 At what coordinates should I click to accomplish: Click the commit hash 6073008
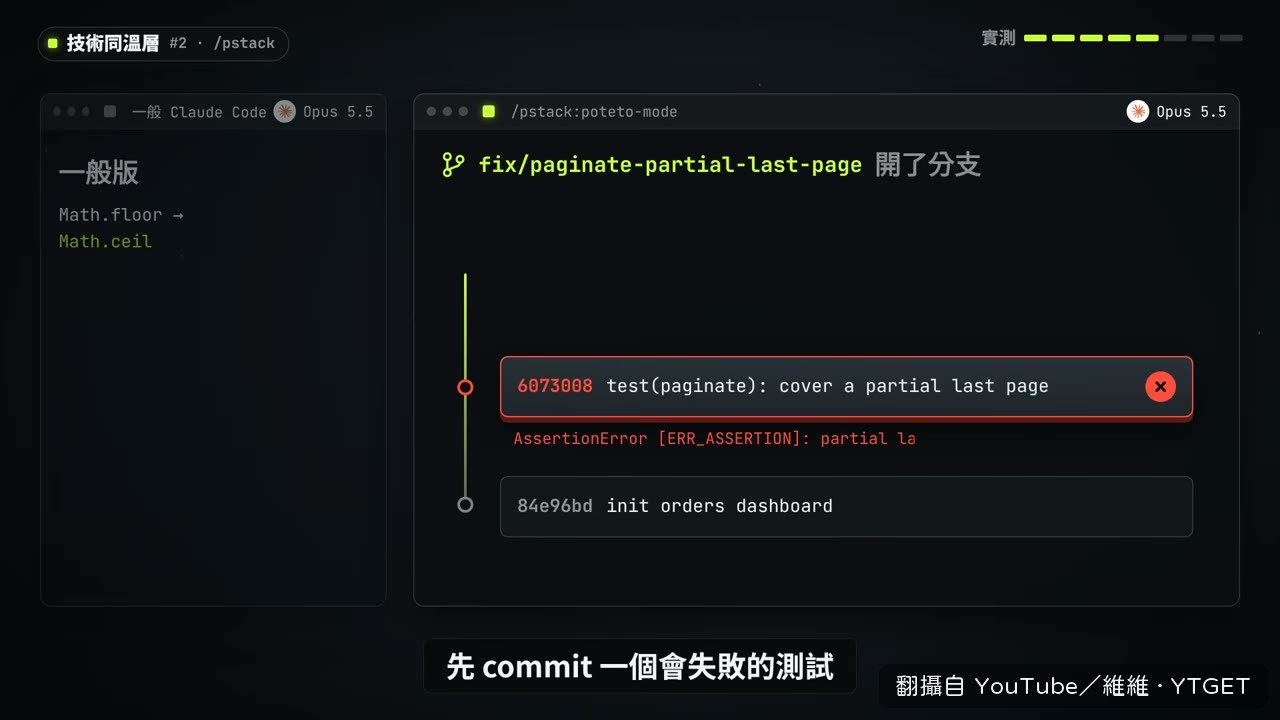click(555, 386)
